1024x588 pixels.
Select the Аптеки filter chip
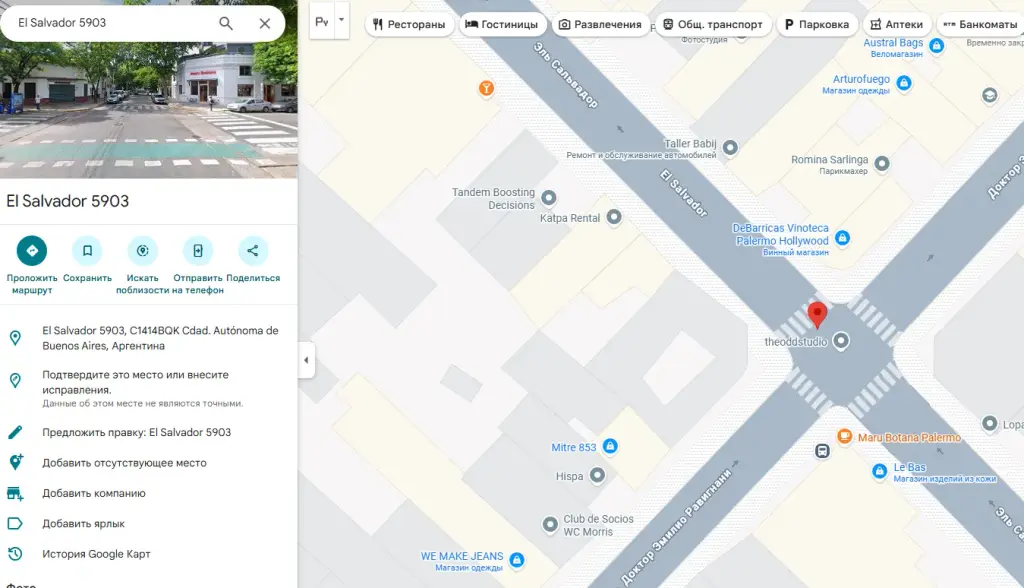897,25
